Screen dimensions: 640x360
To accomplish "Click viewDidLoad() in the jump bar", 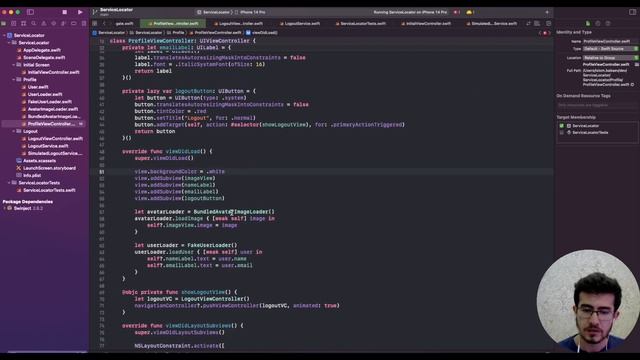I will (262, 33).
